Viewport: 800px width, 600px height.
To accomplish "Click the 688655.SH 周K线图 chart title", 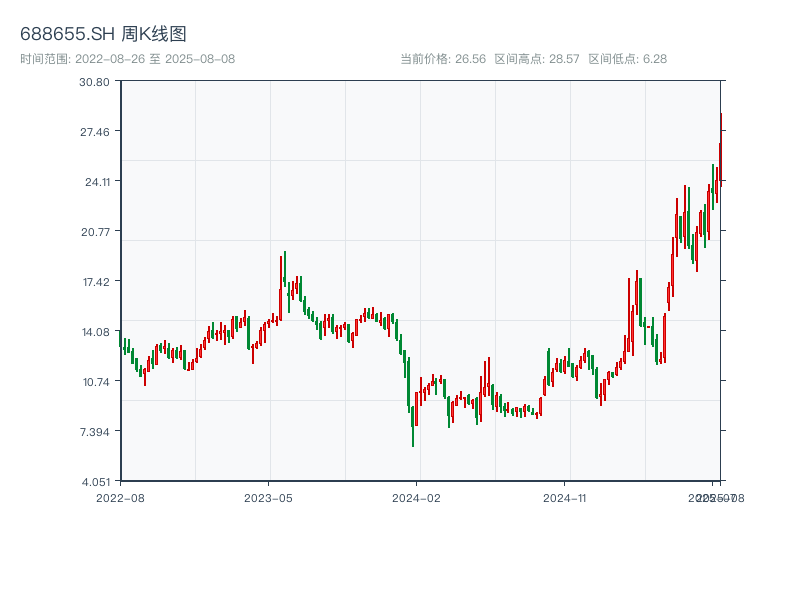I will (103, 34).
